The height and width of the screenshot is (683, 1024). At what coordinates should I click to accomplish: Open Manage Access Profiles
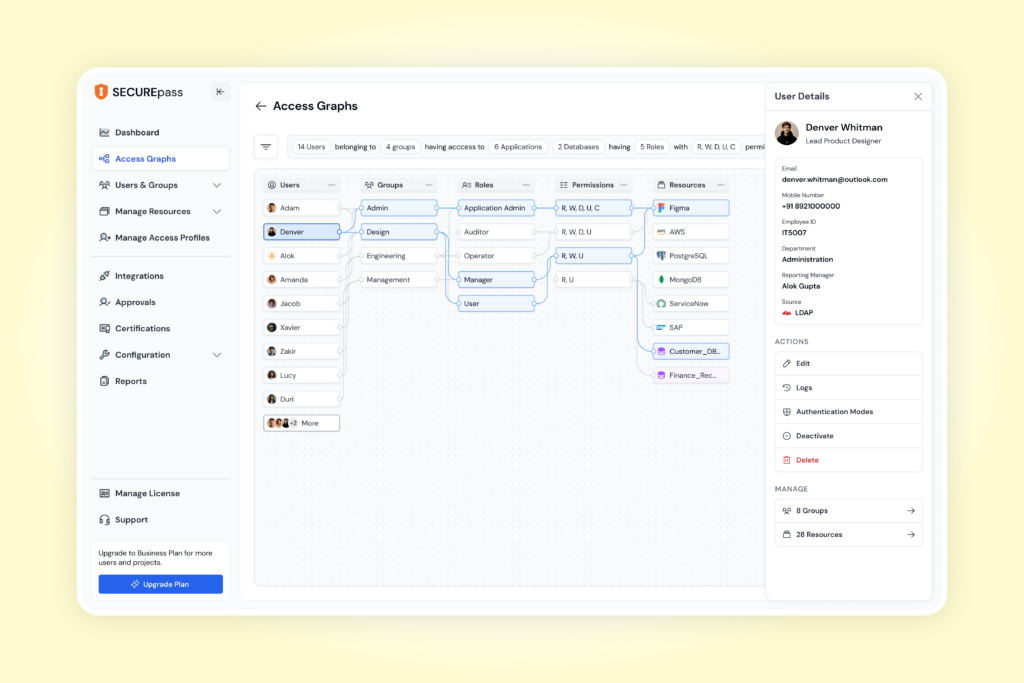(161, 238)
